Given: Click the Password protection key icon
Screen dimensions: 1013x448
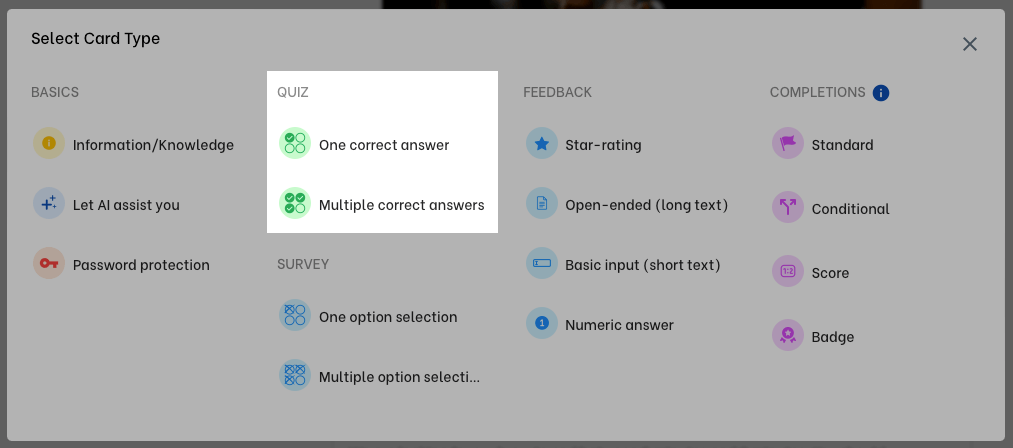Looking at the screenshot, I should pyautogui.click(x=49, y=264).
